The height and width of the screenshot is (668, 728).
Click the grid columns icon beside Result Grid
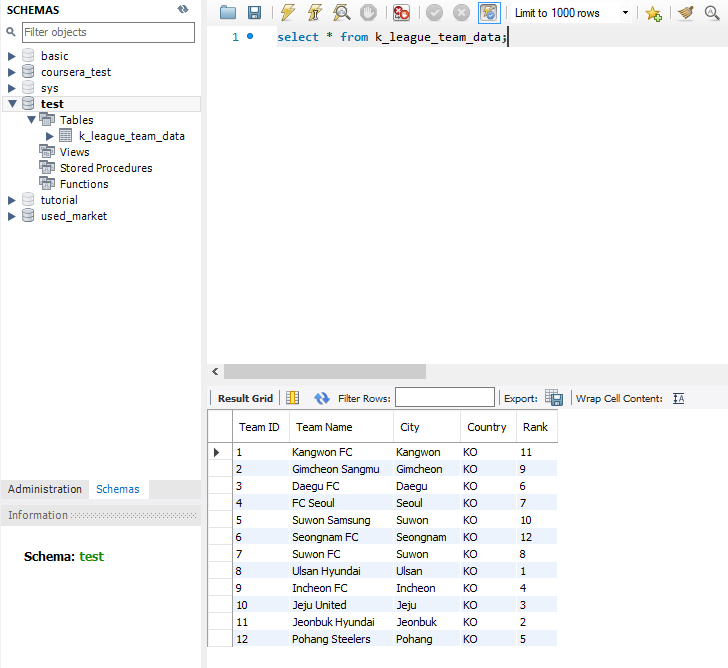292,398
